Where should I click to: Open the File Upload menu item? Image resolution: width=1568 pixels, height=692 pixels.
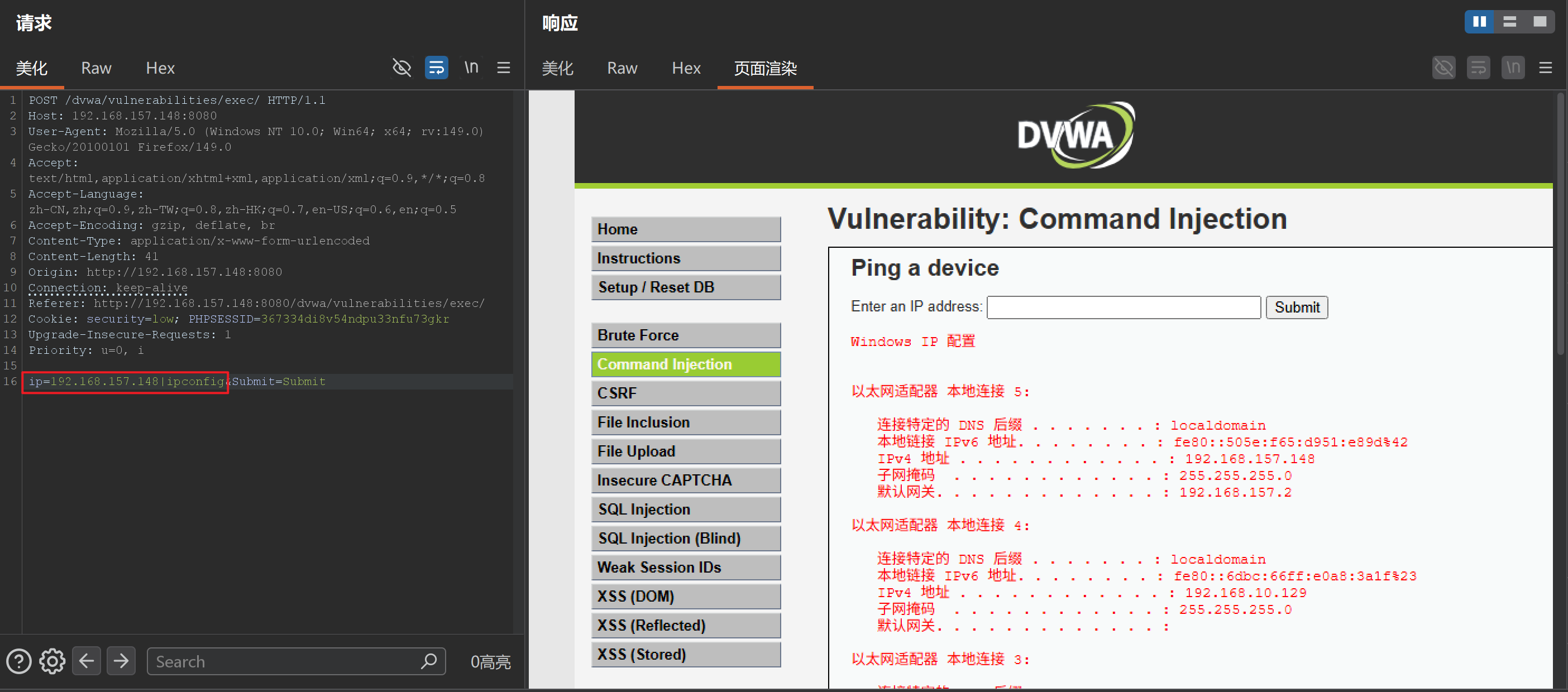pos(686,452)
